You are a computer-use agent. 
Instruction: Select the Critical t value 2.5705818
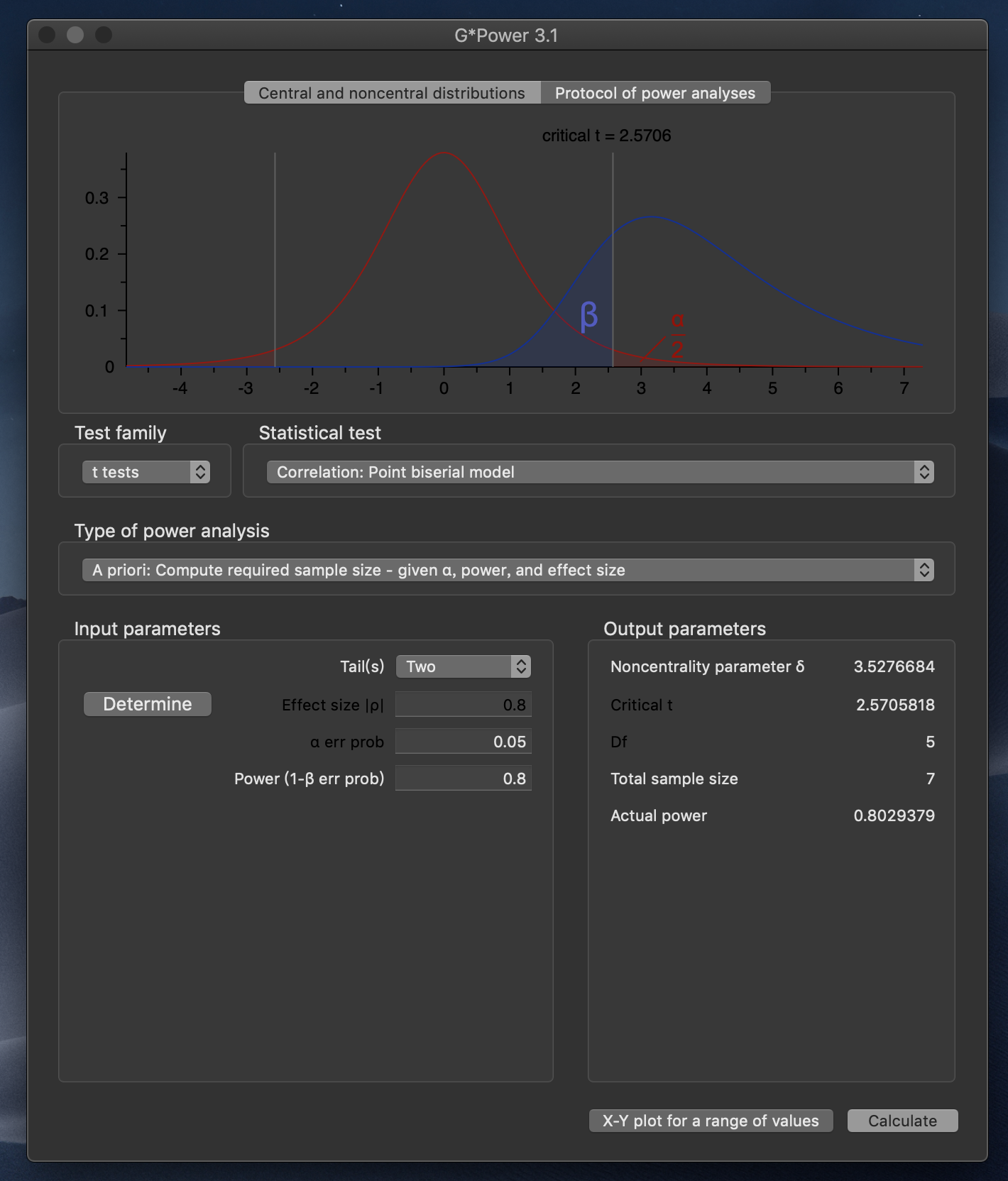pos(895,705)
